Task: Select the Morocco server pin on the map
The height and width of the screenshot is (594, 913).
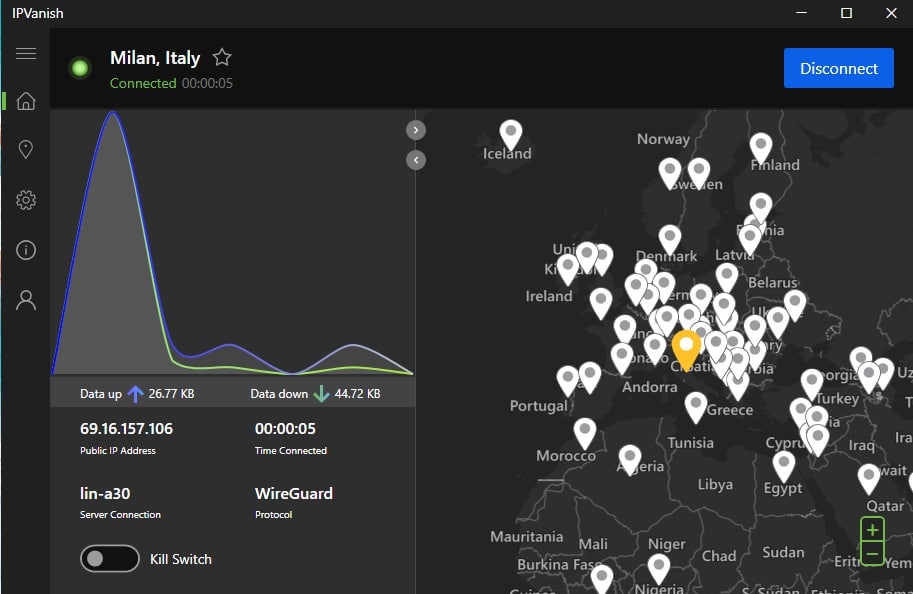Action: (585, 433)
